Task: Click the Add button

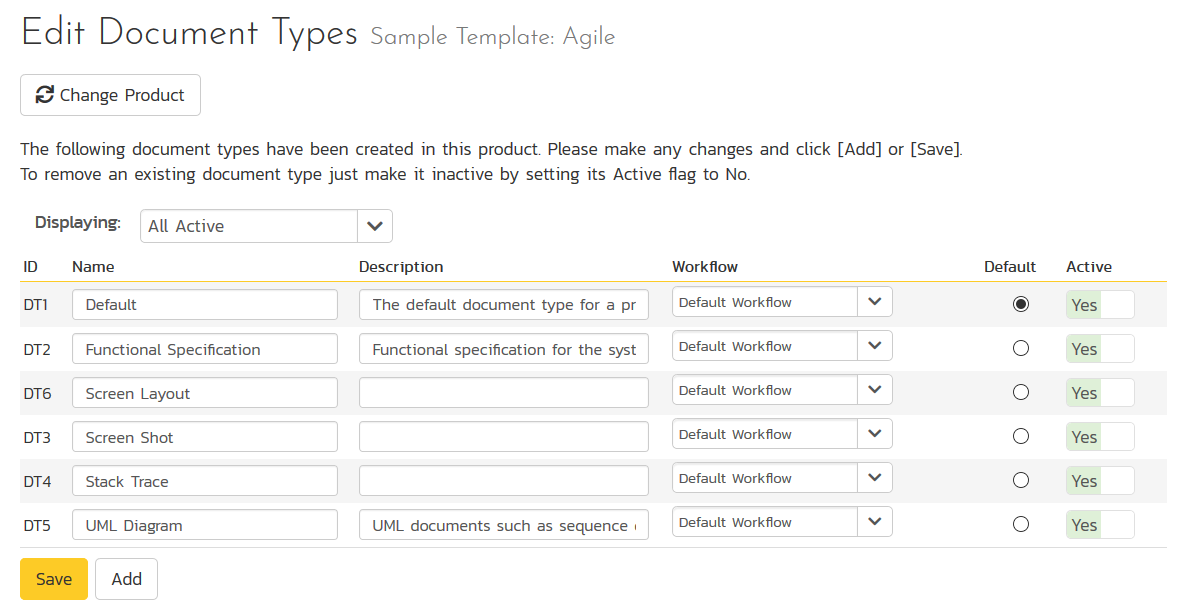Action: (x=126, y=579)
